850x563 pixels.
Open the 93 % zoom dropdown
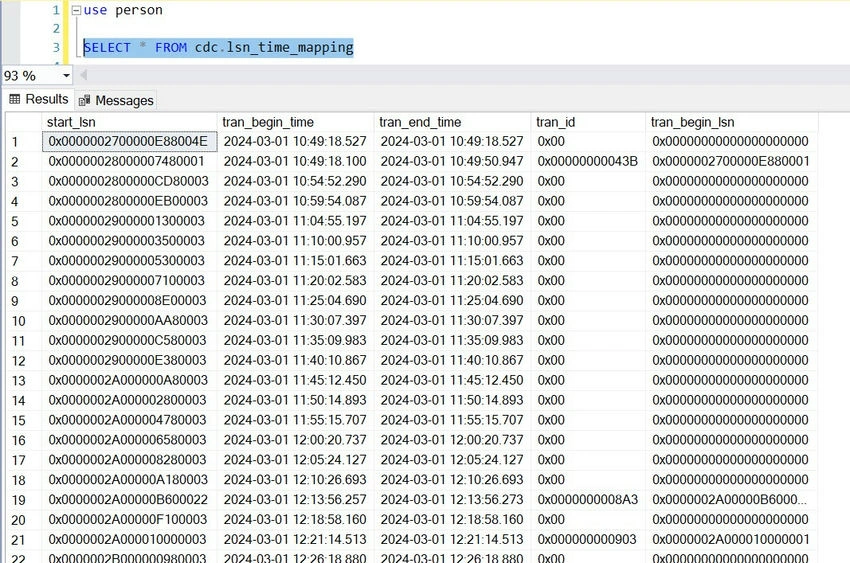(x=66, y=75)
